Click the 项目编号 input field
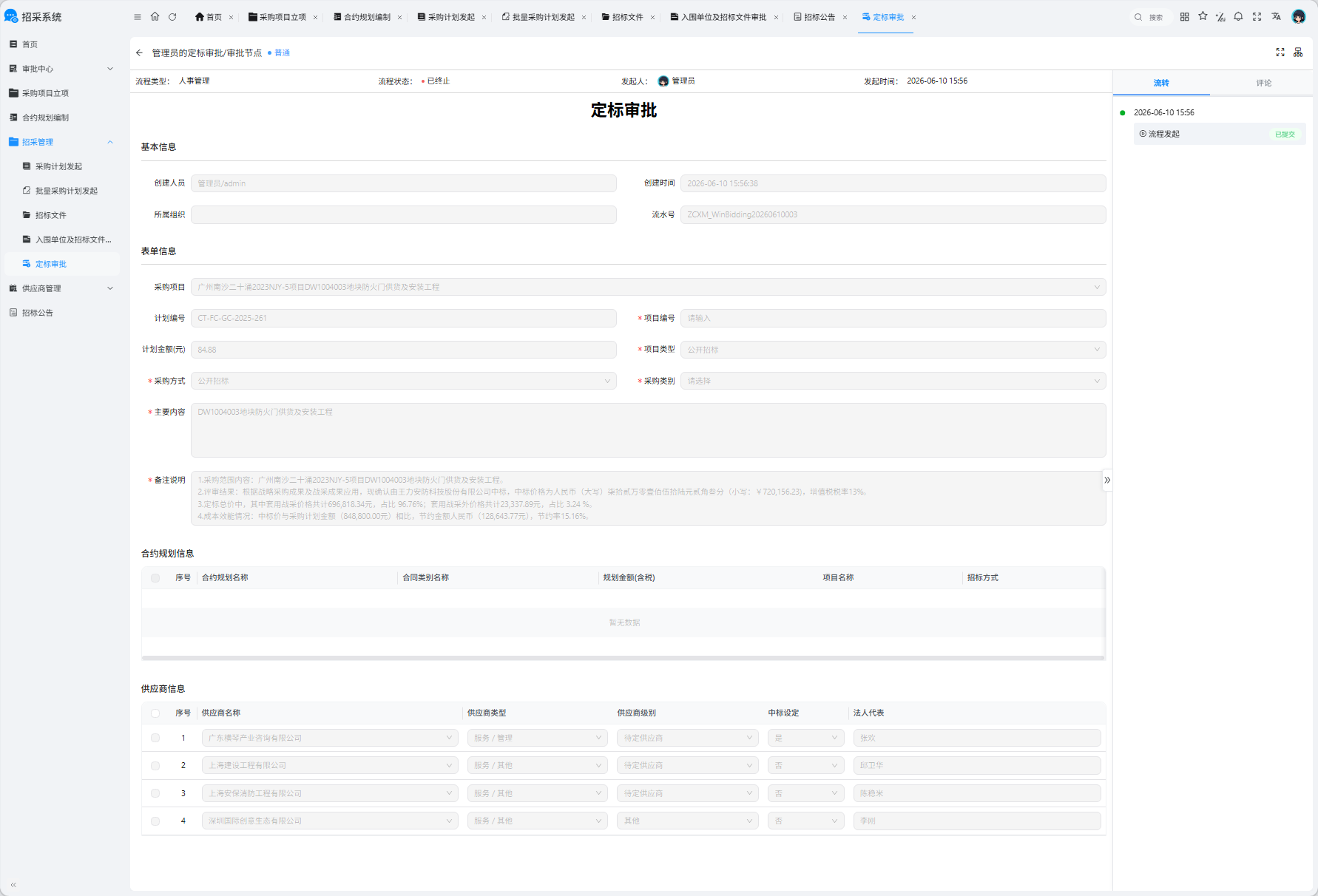Screen dimensions: 1318x896 (893, 318)
